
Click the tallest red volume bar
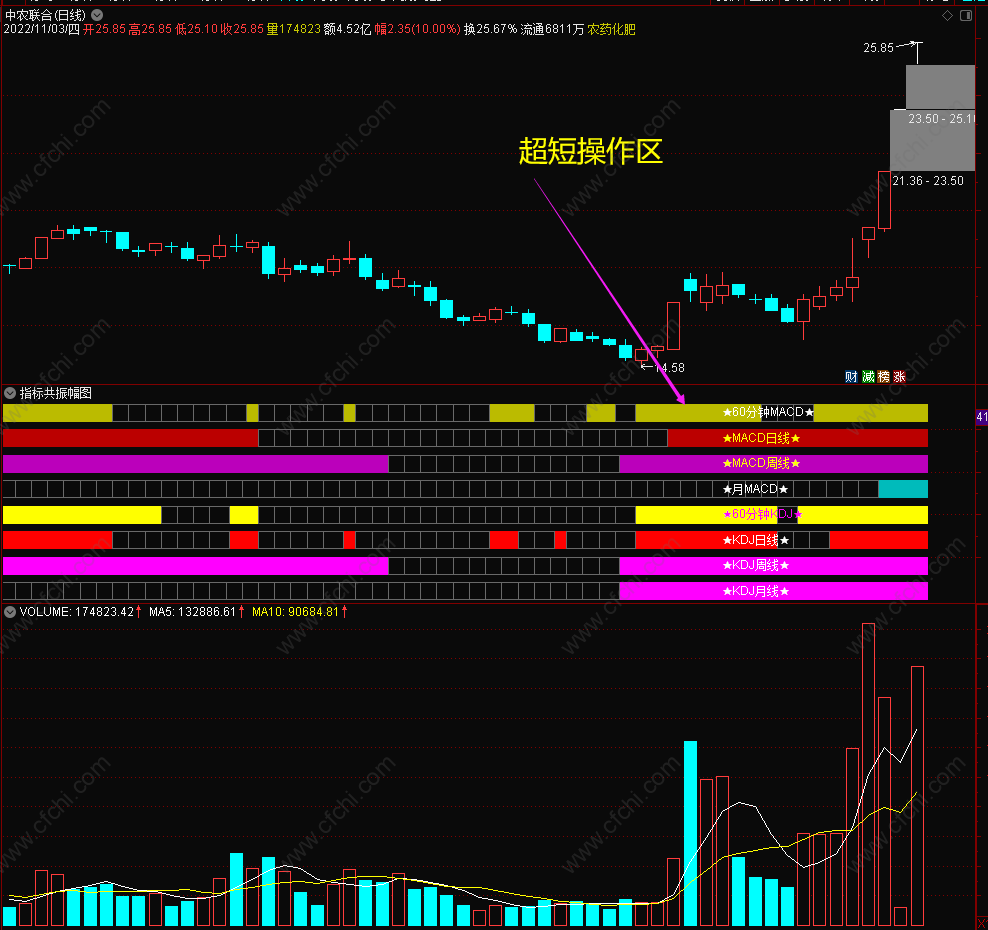click(x=868, y=774)
